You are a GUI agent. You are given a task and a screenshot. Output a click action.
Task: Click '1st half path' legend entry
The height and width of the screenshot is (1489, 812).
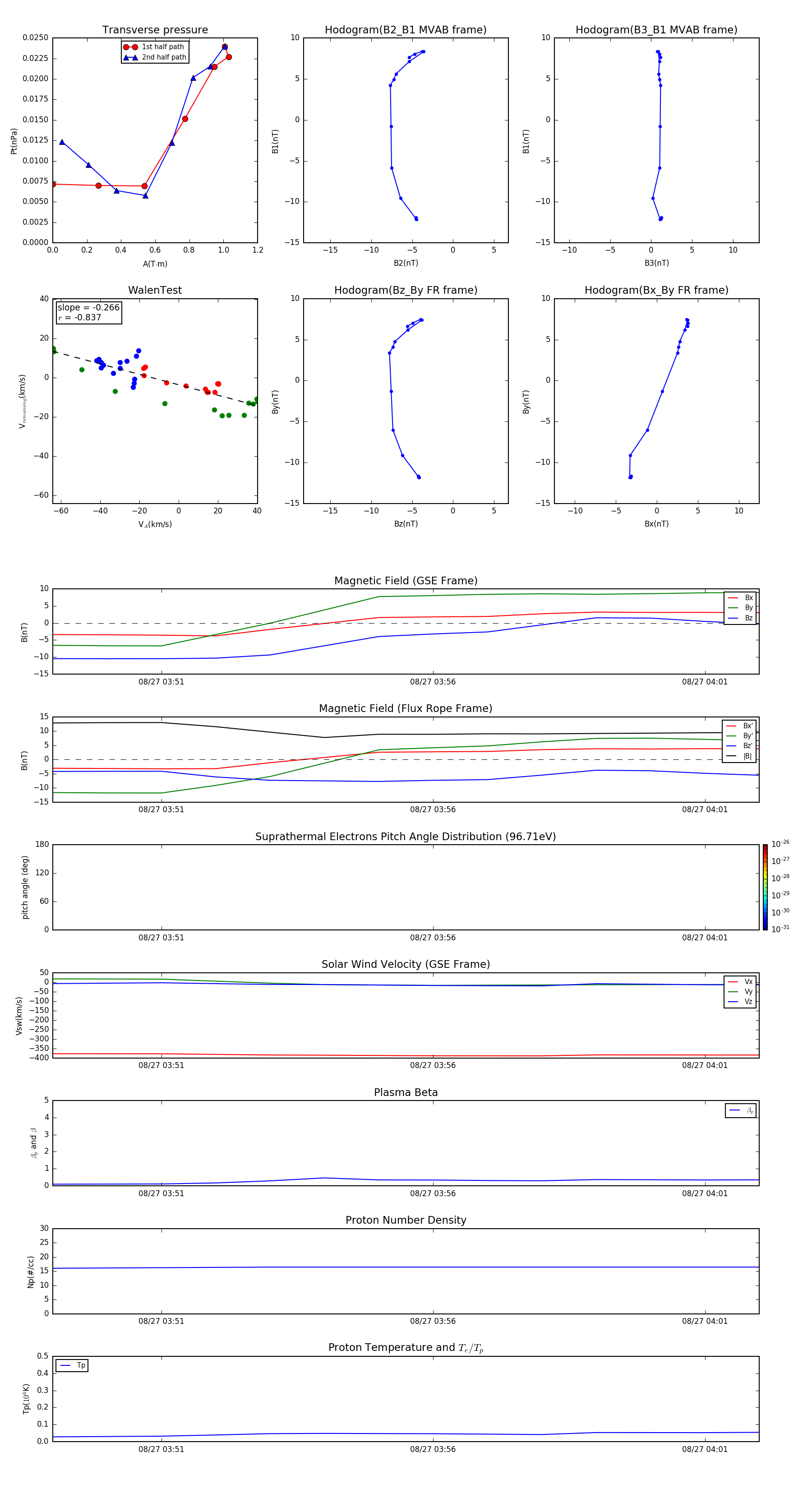point(154,47)
